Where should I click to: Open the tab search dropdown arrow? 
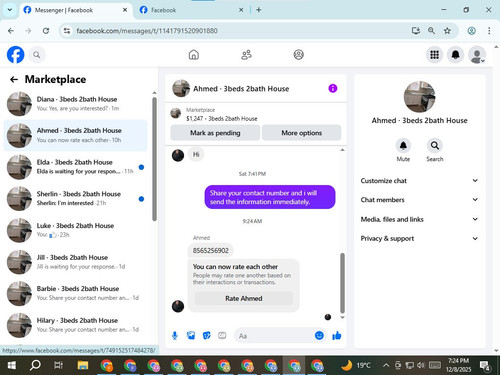[10, 10]
